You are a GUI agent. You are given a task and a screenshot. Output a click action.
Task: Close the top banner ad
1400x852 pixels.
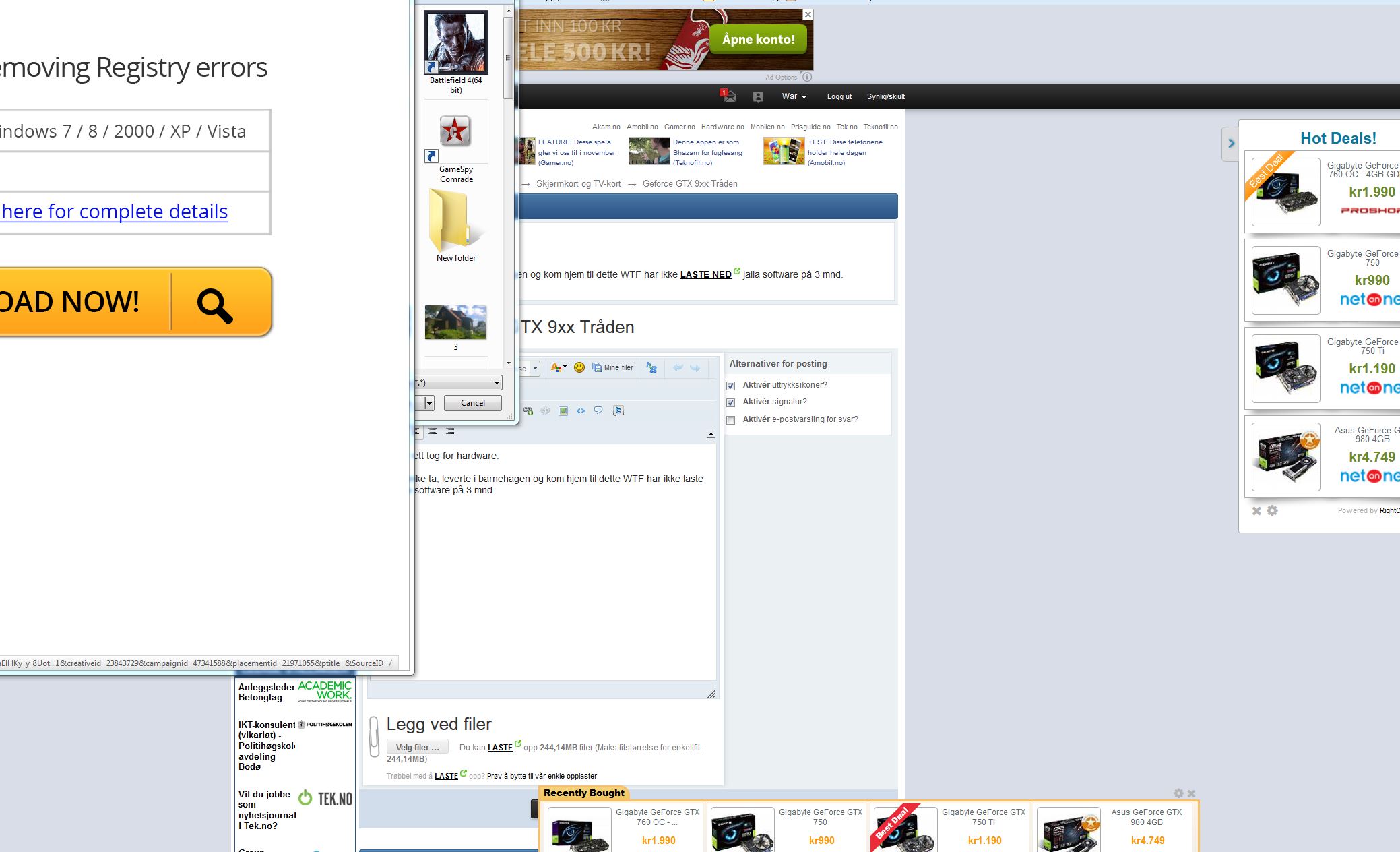pyautogui.click(x=808, y=14)
